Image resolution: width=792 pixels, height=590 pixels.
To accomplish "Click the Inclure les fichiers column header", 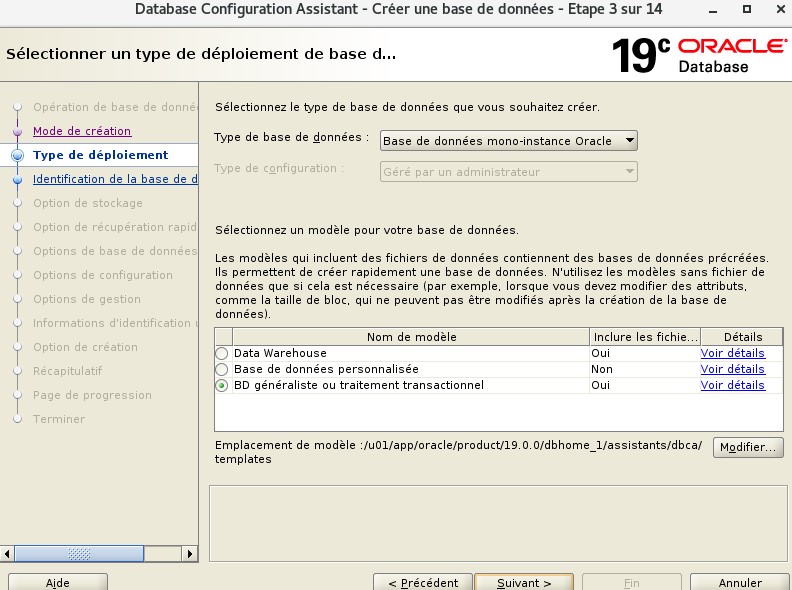I will [x=645, y=337].
